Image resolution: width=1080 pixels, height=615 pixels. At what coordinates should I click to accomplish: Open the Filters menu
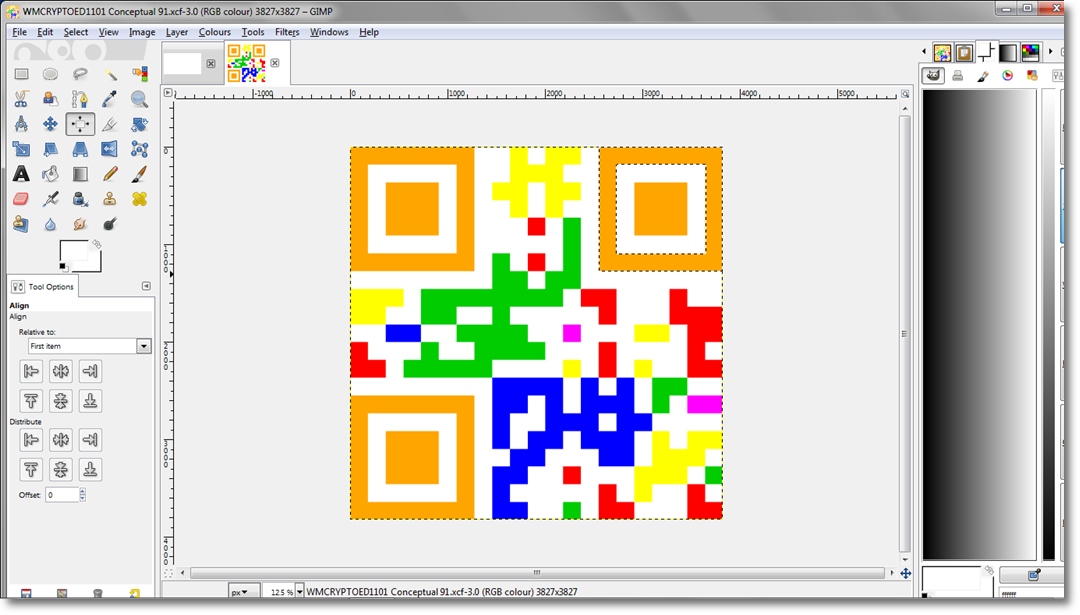[287, 32]
